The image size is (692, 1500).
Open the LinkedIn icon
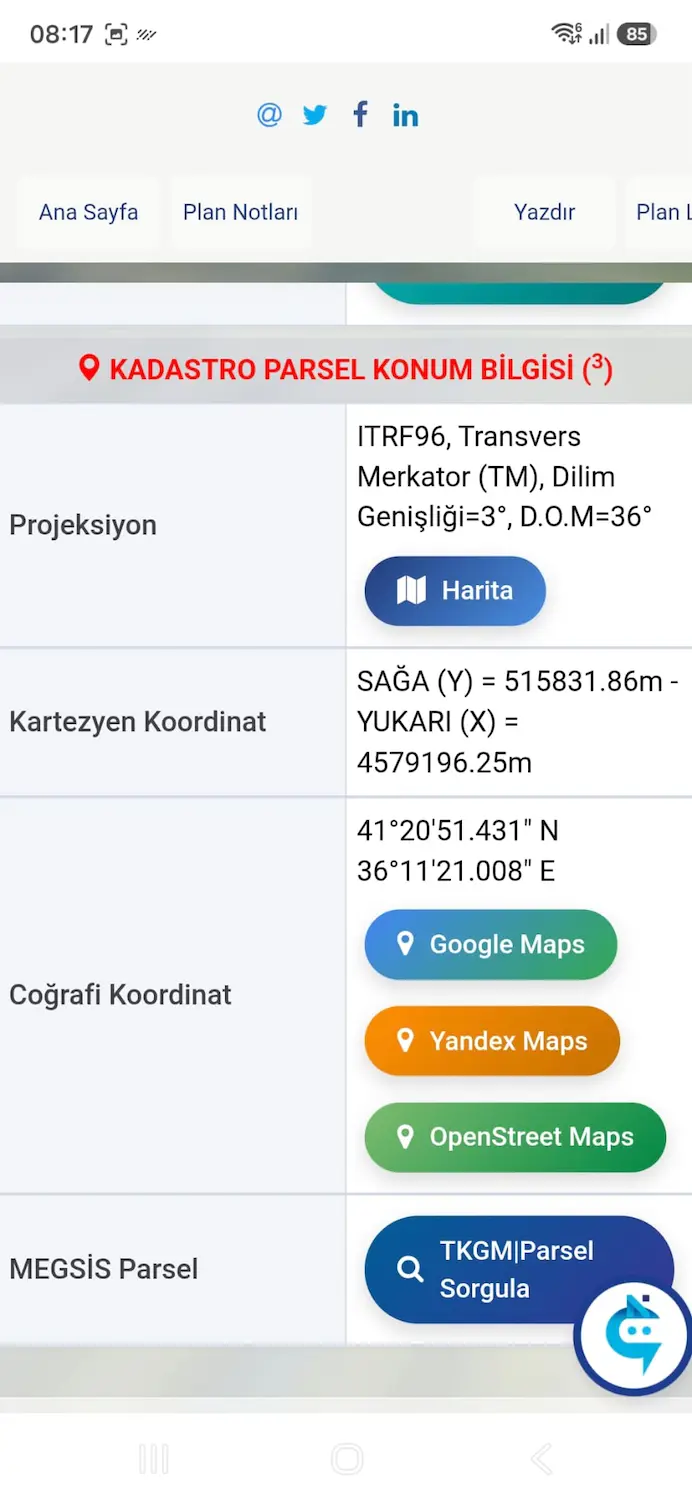click(x=405, y=115)
